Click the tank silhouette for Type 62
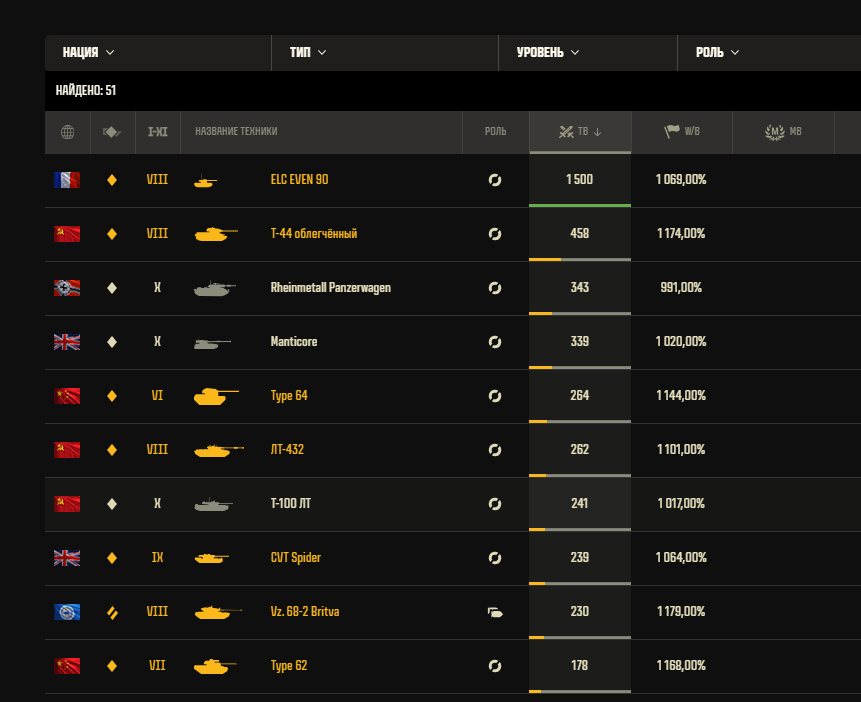861x702 pixels. pyautogui.click(x=215, y=666)
